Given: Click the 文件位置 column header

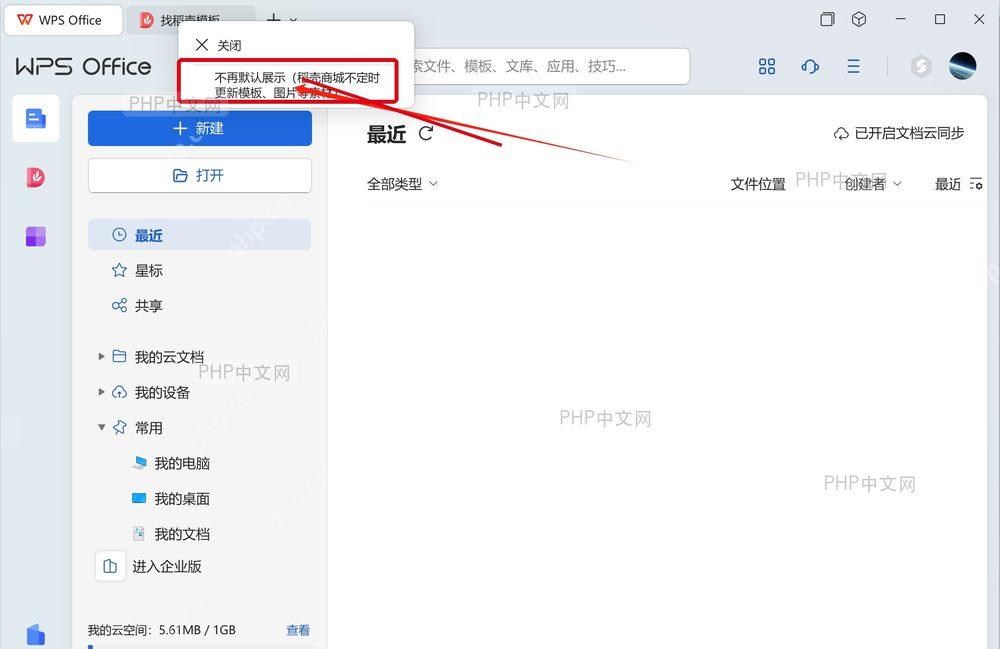Looking at the screenshot, I should 758,184.
